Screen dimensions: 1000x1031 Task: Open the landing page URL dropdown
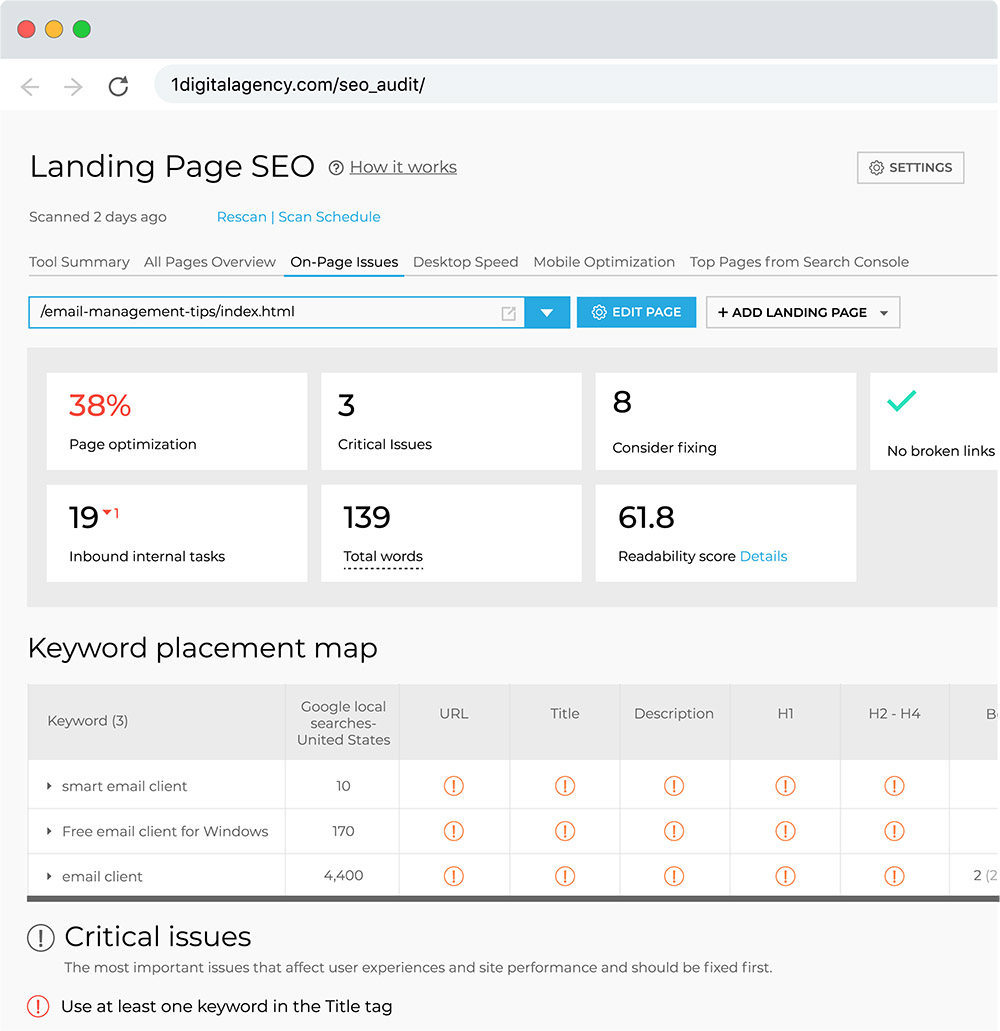[x=547, y=312]
